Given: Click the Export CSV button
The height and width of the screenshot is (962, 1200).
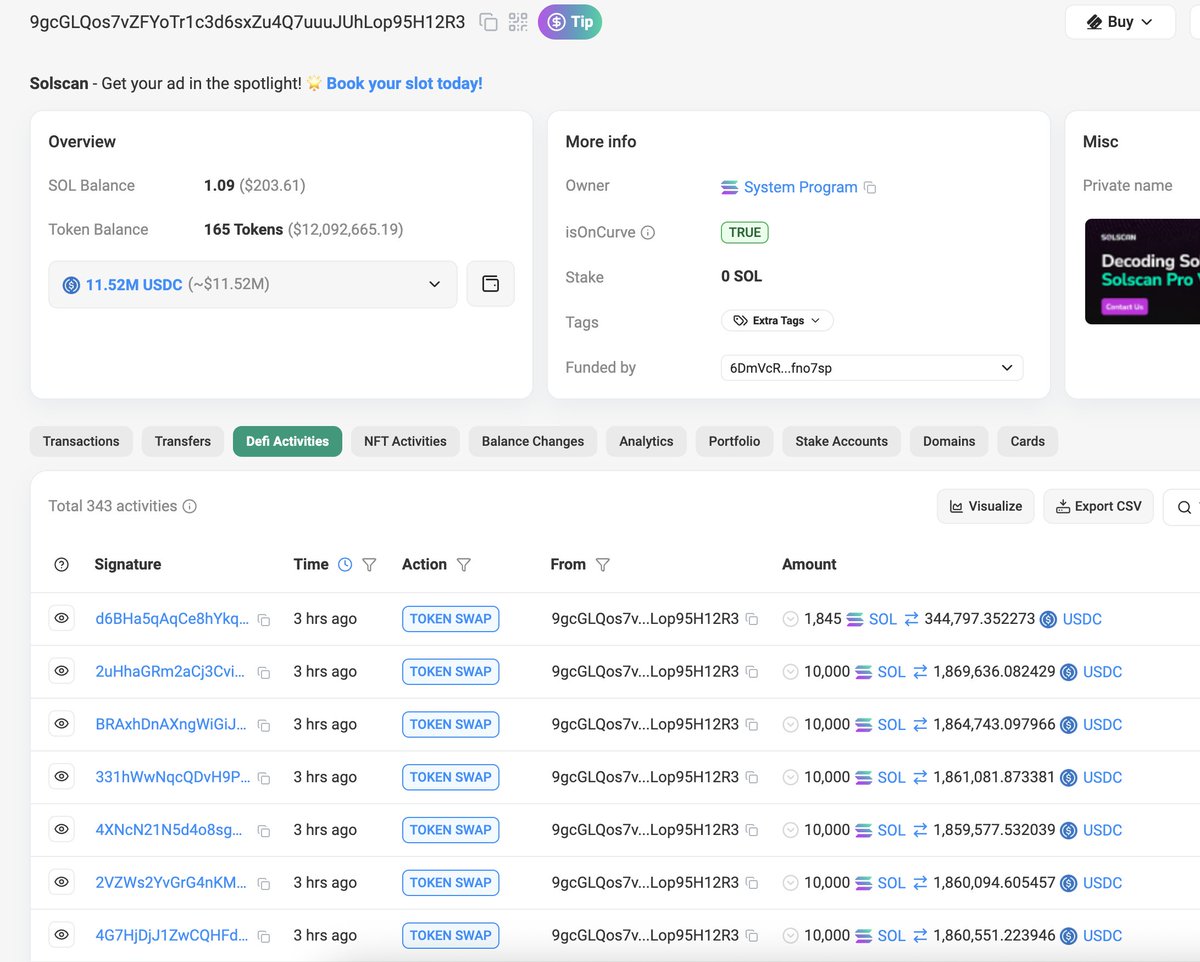Looking at the screenshot, I should 1098,507.
